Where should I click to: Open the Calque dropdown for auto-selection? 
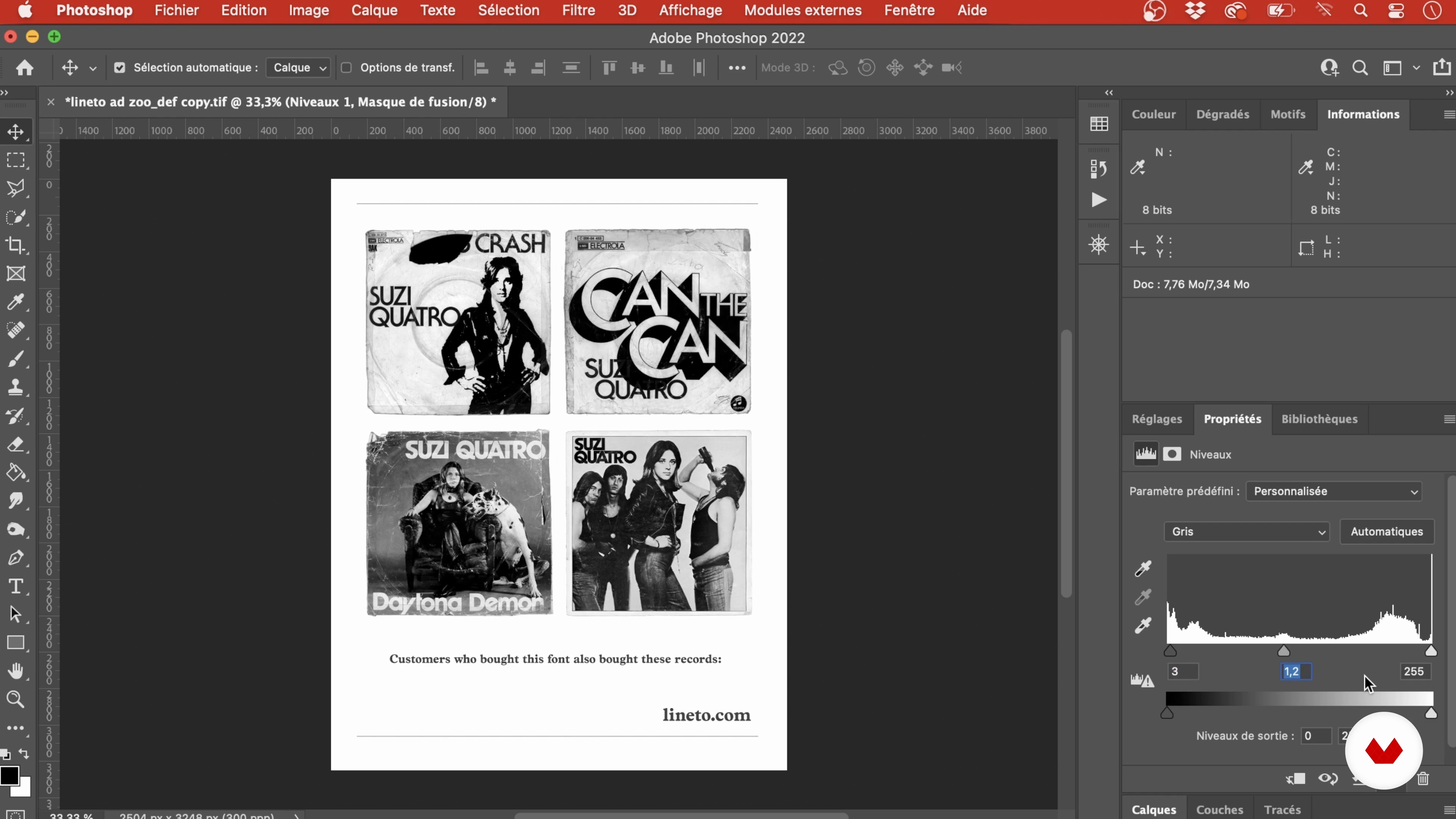tap(298, 68)
